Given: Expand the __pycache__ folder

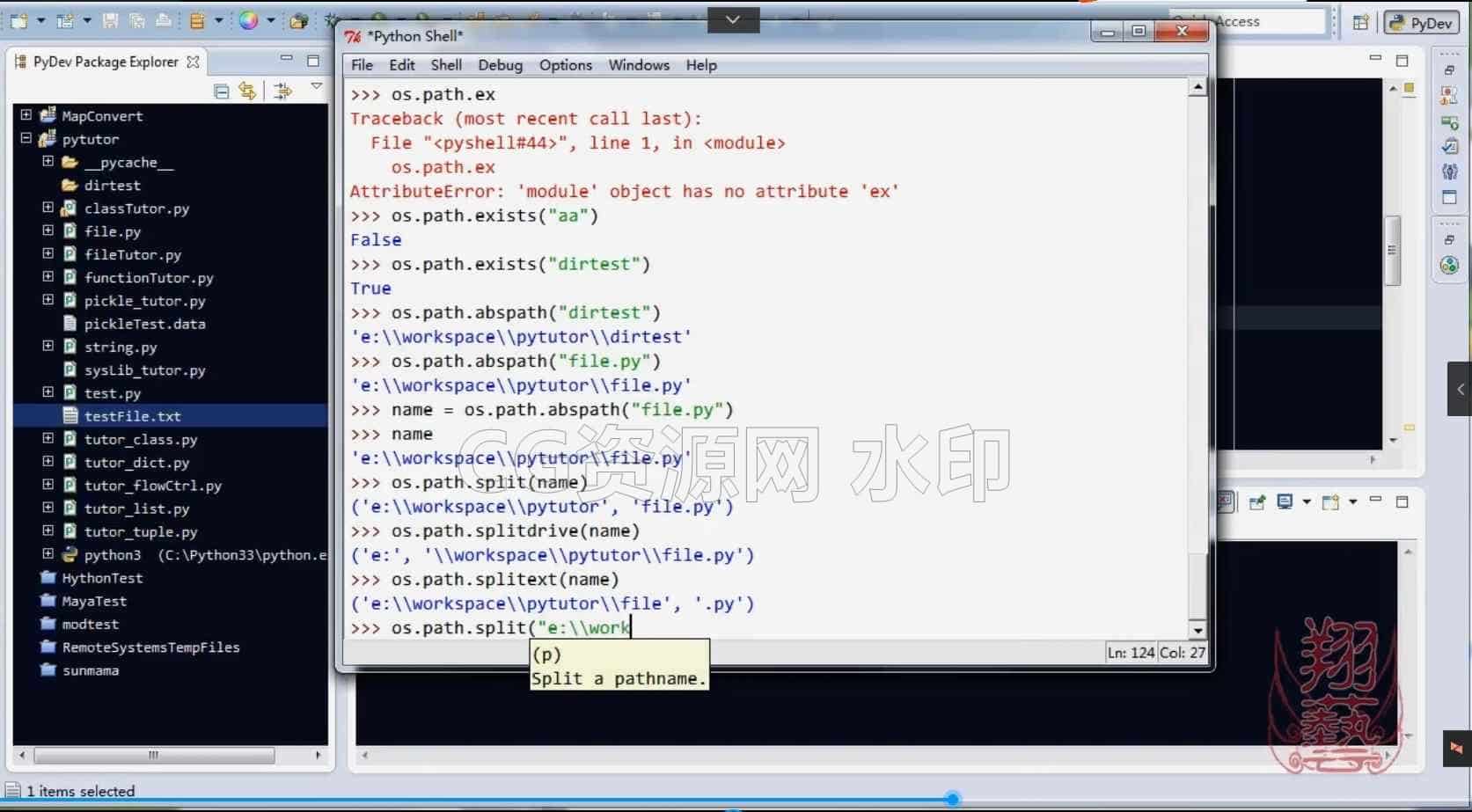Looking at the screenshot, I should 48,161.
